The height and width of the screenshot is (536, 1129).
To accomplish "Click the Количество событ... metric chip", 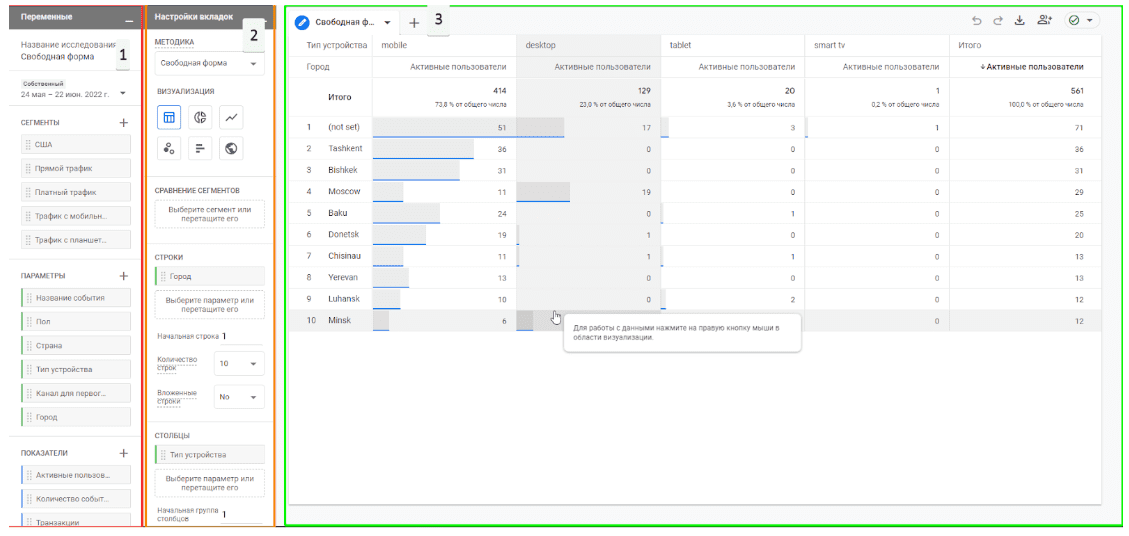I will tap(76, 499).
